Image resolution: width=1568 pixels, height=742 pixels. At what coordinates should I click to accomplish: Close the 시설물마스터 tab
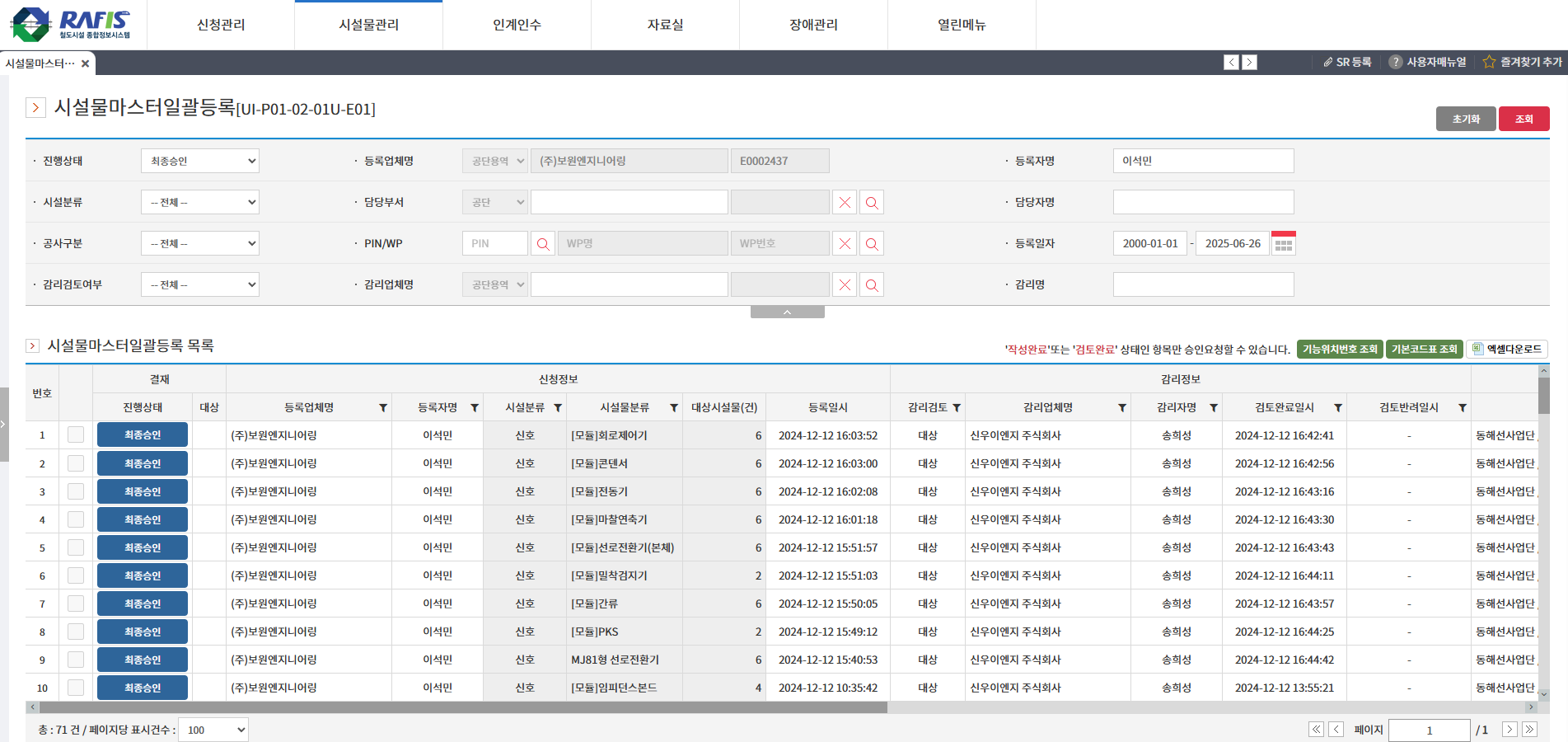click(x=85, y=63)
